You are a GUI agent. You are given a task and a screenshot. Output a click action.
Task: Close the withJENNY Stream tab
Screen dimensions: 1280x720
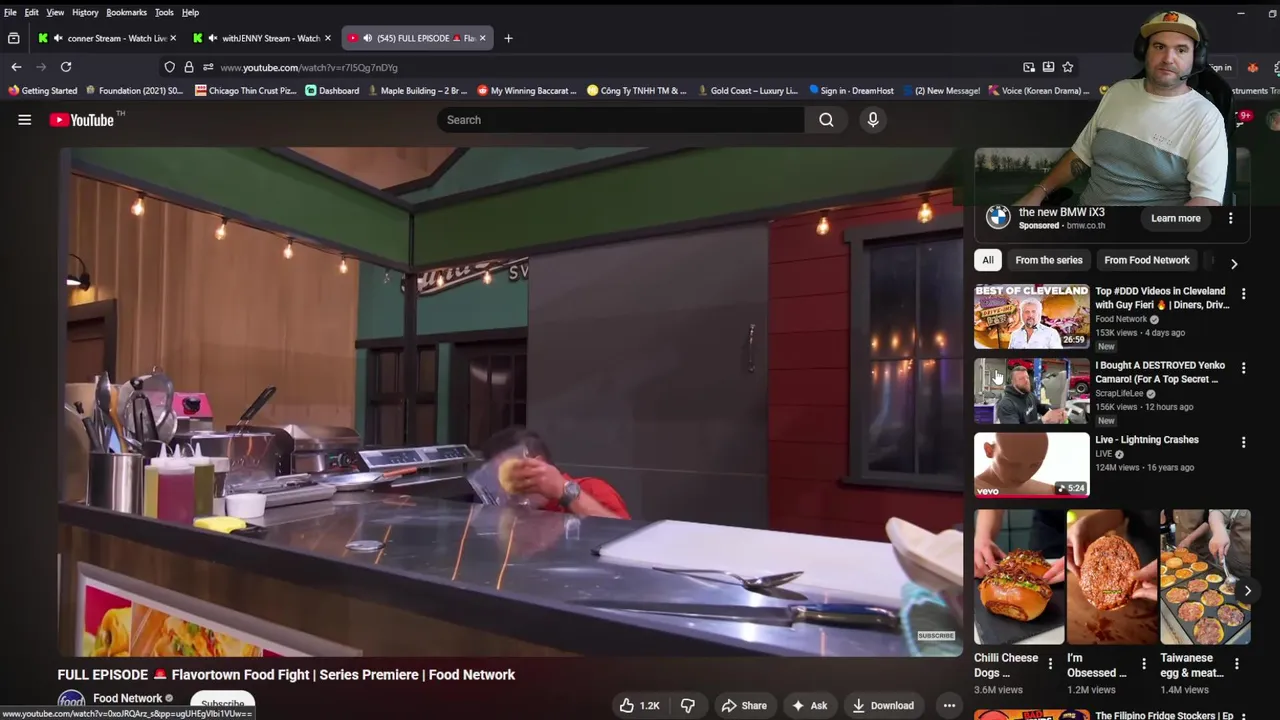(x=327, y=38)
